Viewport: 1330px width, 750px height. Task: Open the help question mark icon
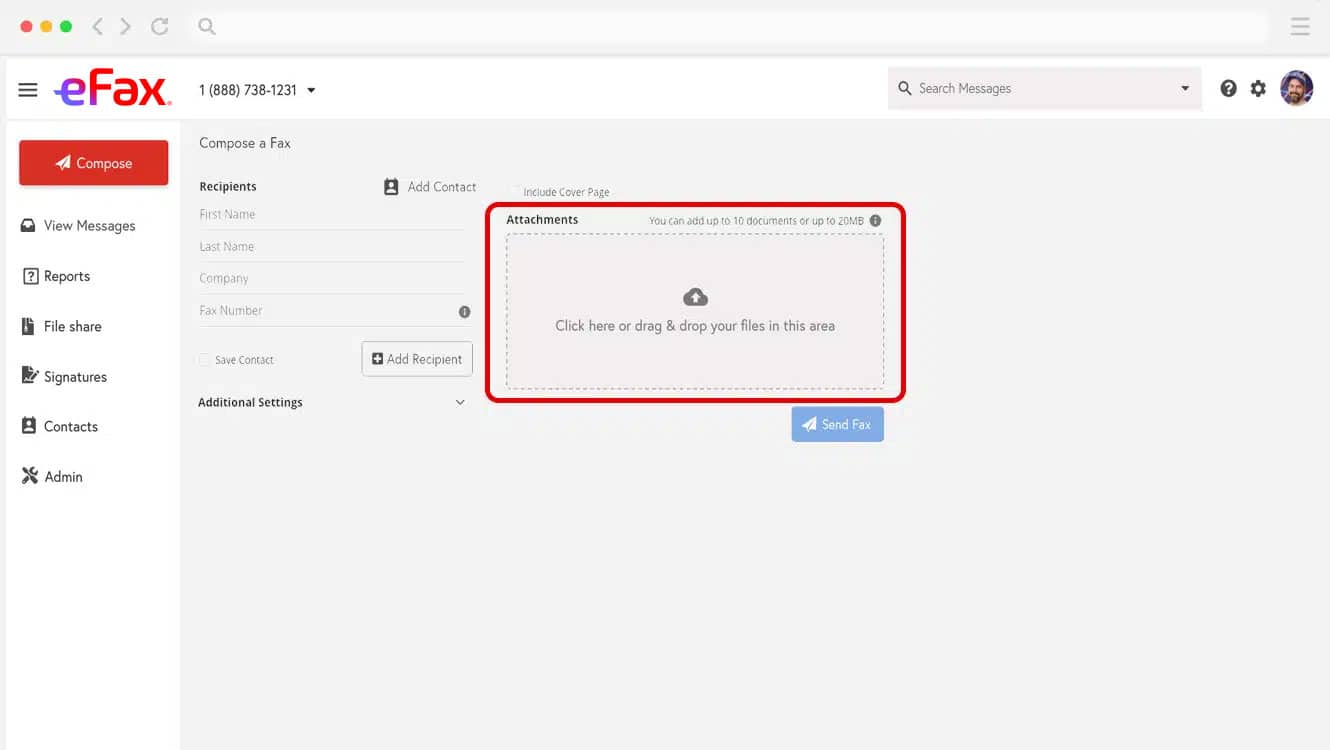1228,88
